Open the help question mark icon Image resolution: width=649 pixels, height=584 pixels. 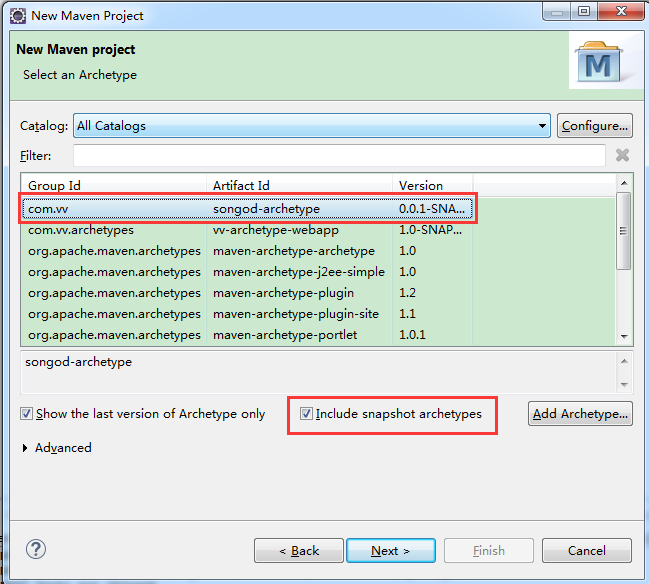click(36, 550)
